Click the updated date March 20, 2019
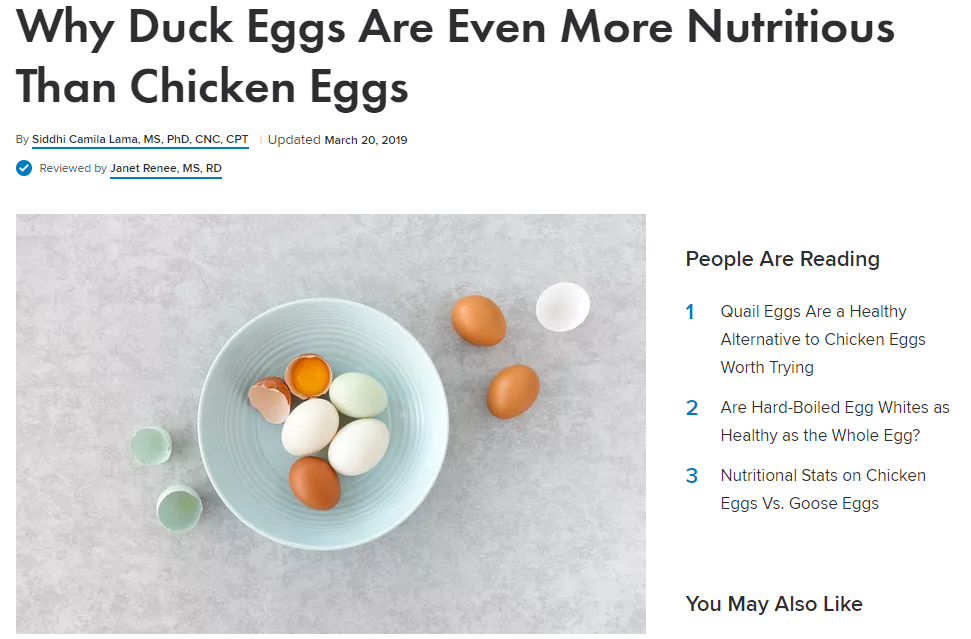Image resolution: width=971 pixels, height=639 pixels. click(365, 140)
